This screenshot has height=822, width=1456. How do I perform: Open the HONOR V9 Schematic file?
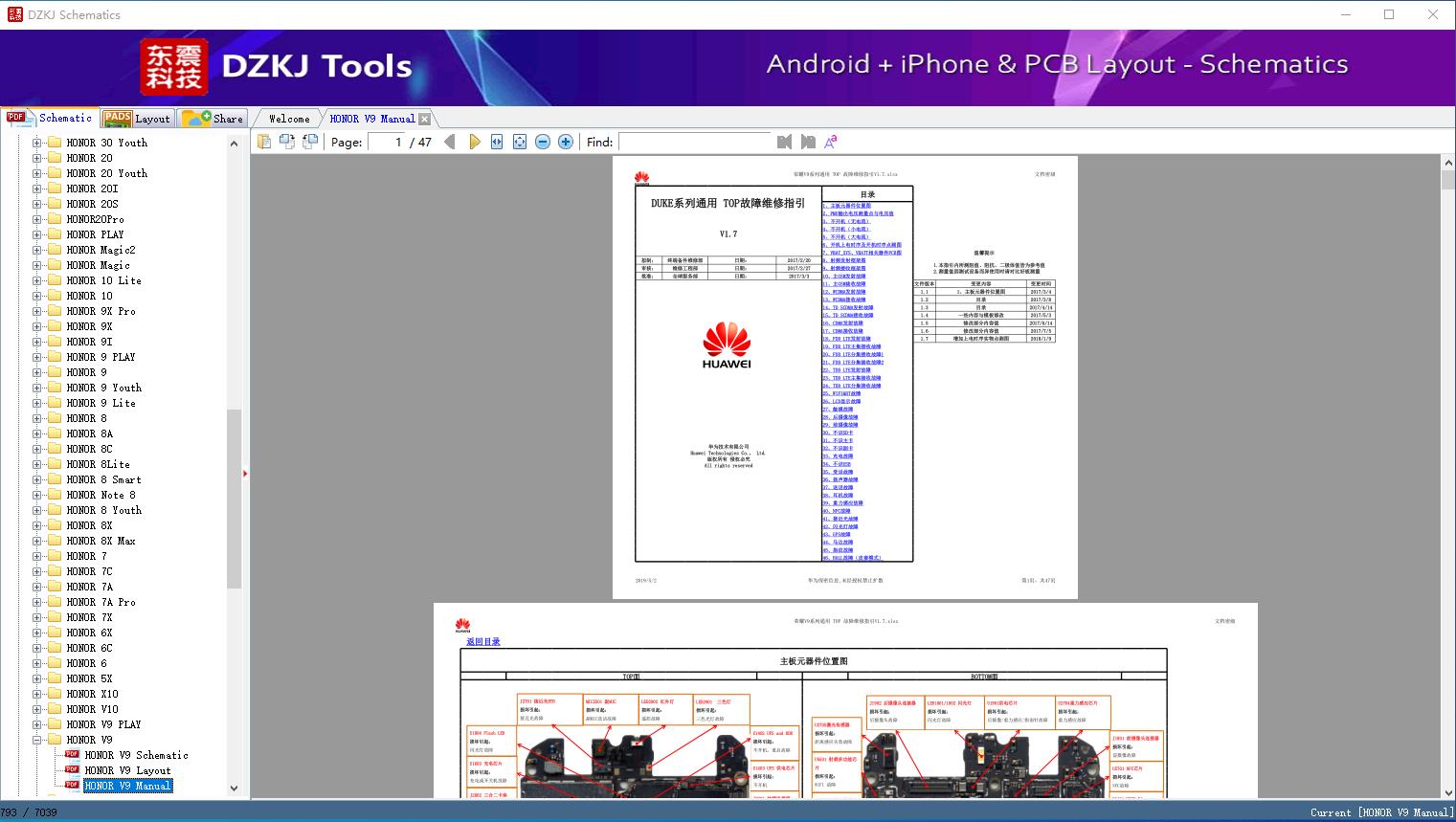click(x=136, y=755)
